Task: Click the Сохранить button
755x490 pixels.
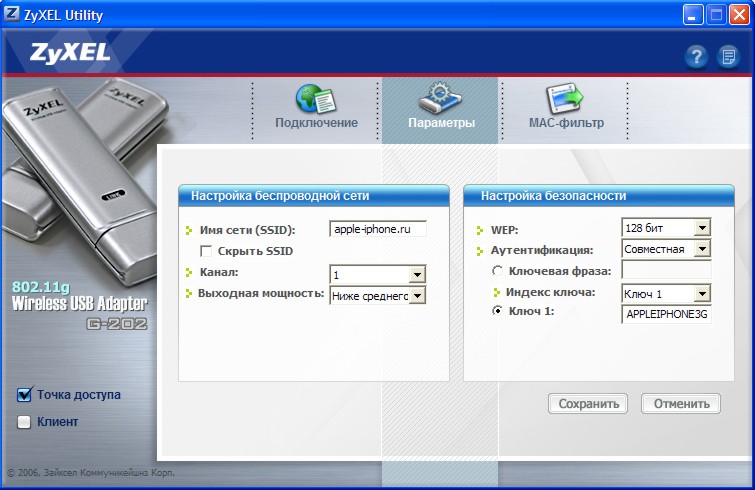Action: click(x=588, y=403)
